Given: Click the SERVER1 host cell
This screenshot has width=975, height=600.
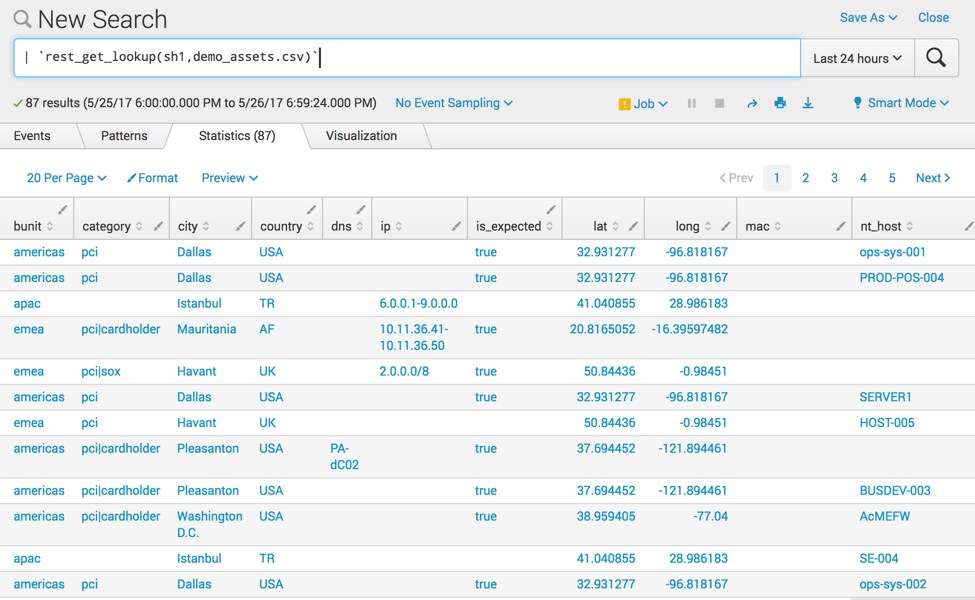Looking at the screenshot, I should coord(885,397).
